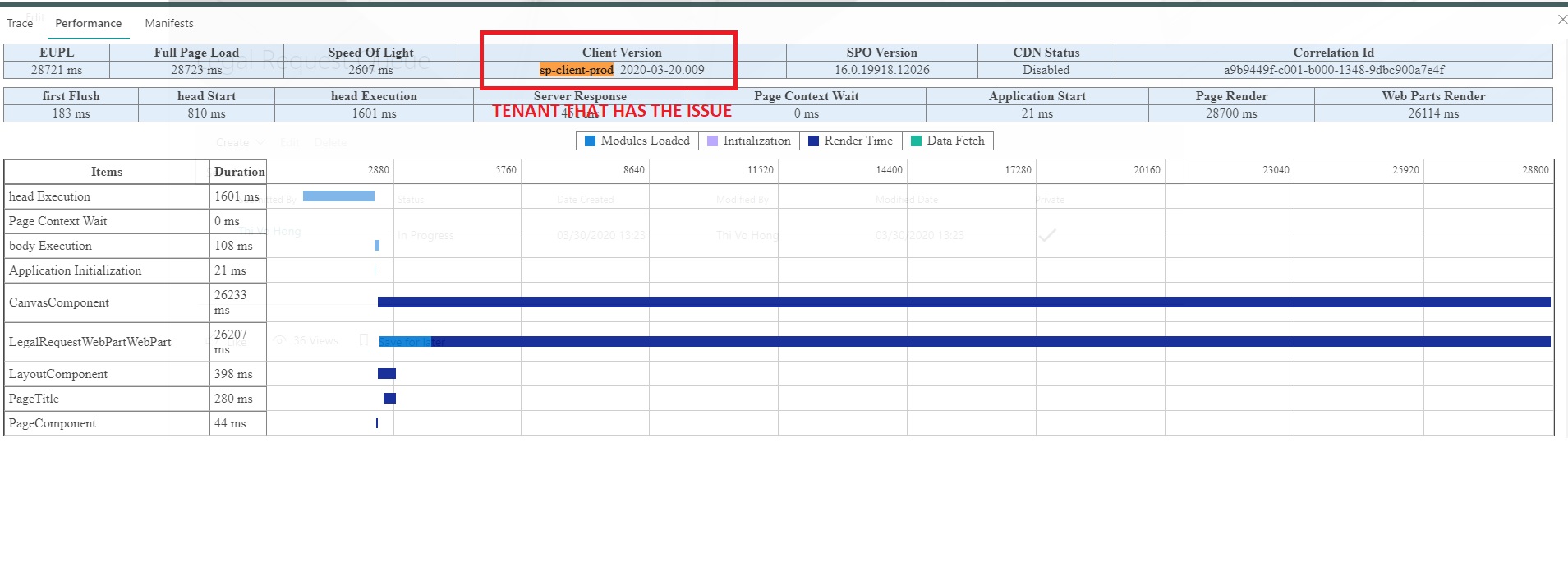Image resolution: width=1568 pixels, height=586 pixels.
Task: Open the Manifests tab
Action: pos(169,23)
